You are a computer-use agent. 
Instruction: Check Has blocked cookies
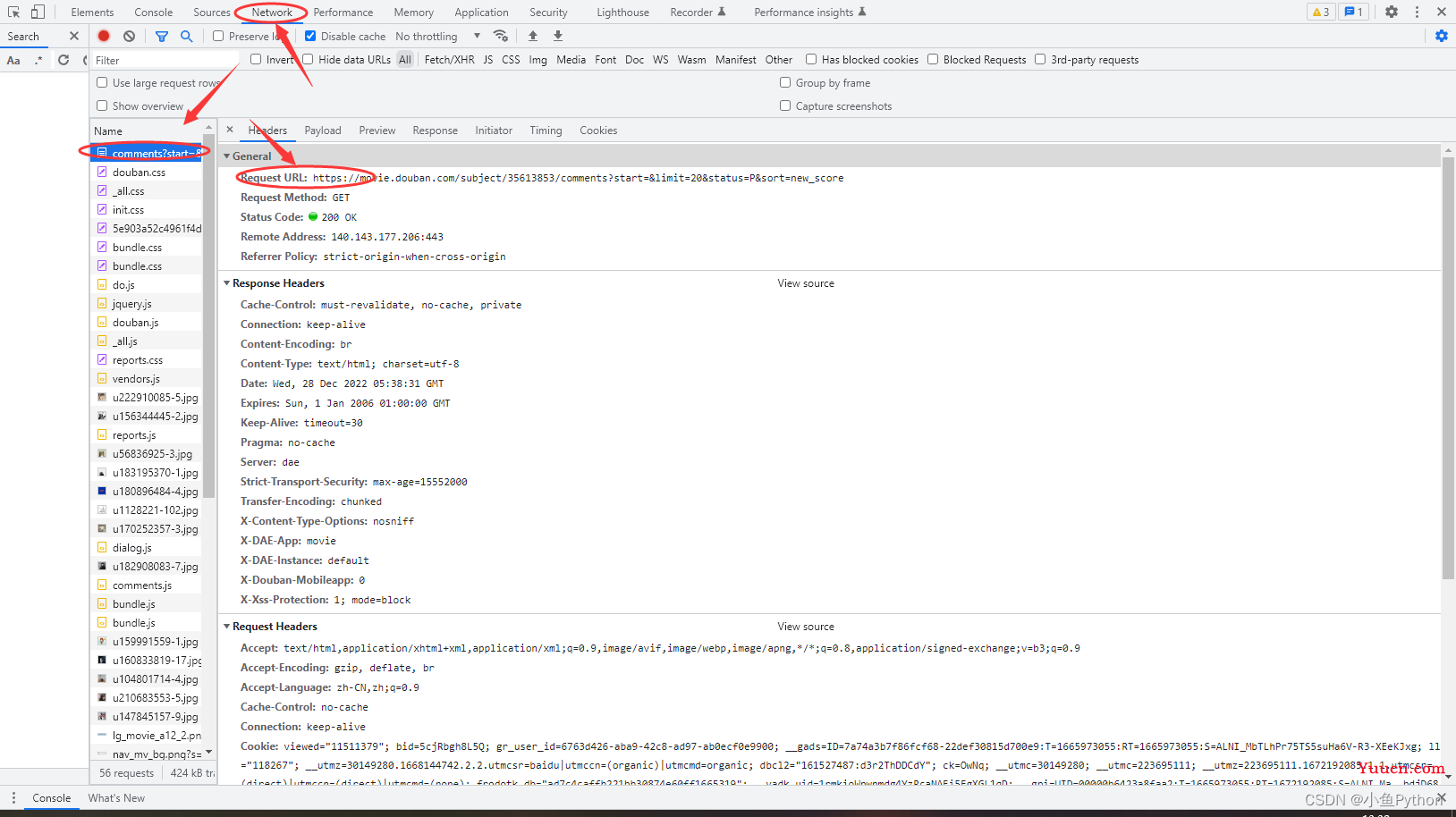(811, 59)
